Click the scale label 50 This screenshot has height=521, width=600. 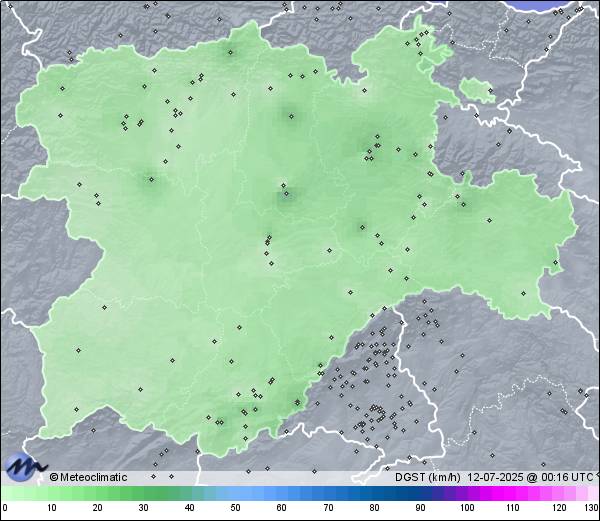click(x=235, y=508)
